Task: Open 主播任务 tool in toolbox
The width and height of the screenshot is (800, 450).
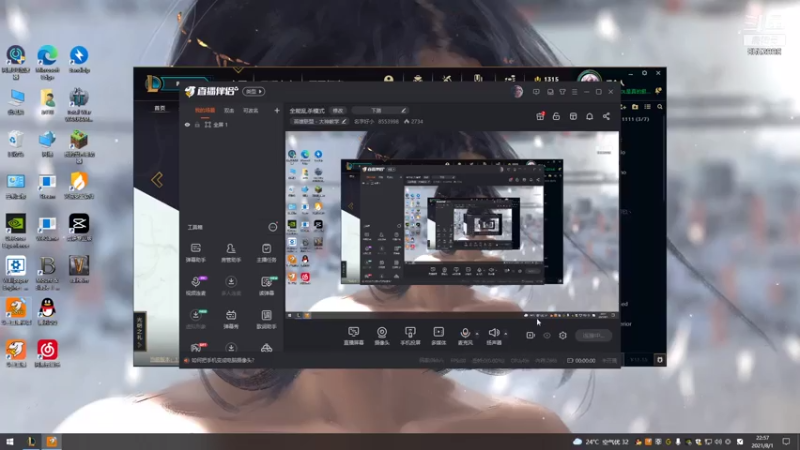Action: [x=266, y=253]
